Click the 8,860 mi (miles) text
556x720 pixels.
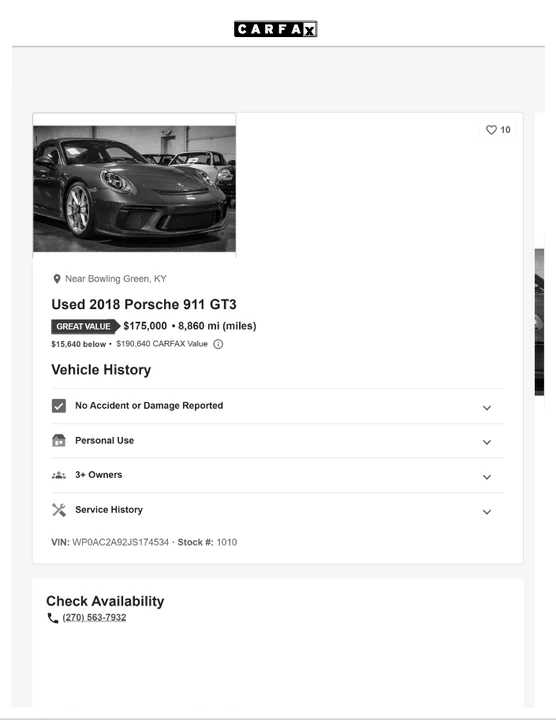click(217, 326)
